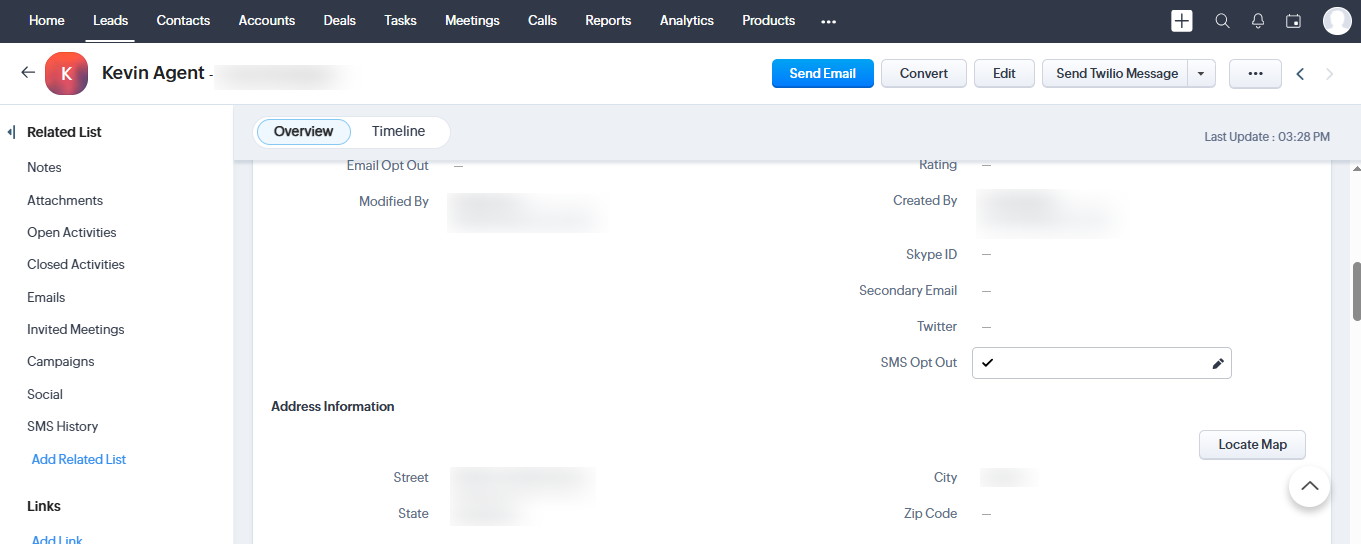The image size is (1361, 544).
Task: Open the notifications bell icon
Action: pyautogui.click(x=1258, y=21)
